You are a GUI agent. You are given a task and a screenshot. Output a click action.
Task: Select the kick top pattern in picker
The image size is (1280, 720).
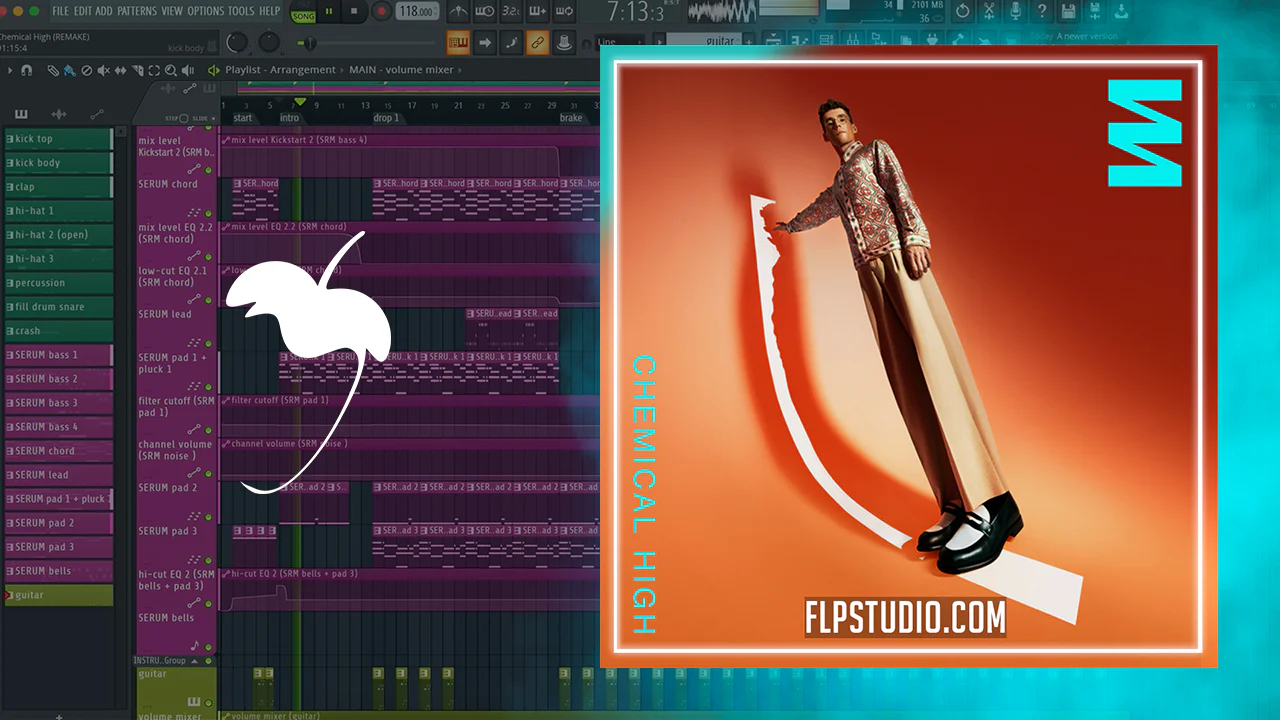(59, 139)
